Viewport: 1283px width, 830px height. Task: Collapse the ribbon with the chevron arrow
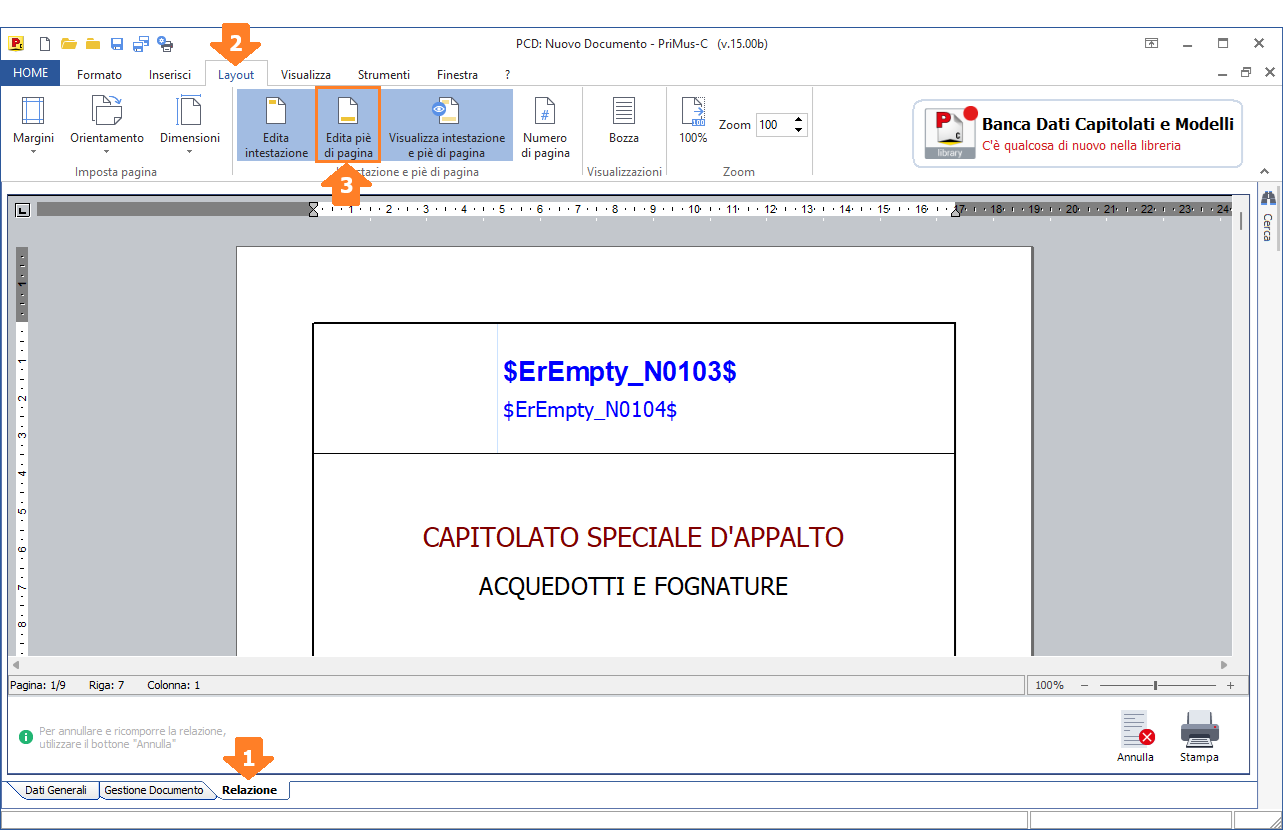tap(1263, 171)
